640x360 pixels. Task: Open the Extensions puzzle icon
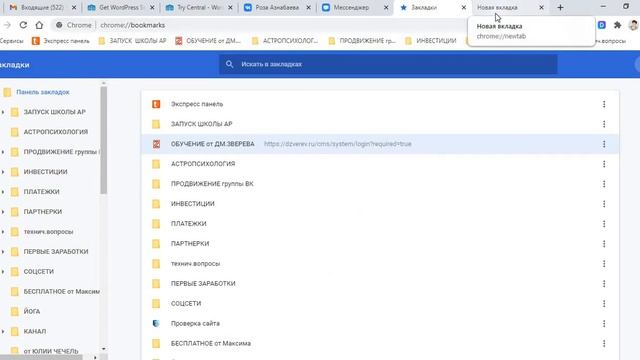pos(618,25)
